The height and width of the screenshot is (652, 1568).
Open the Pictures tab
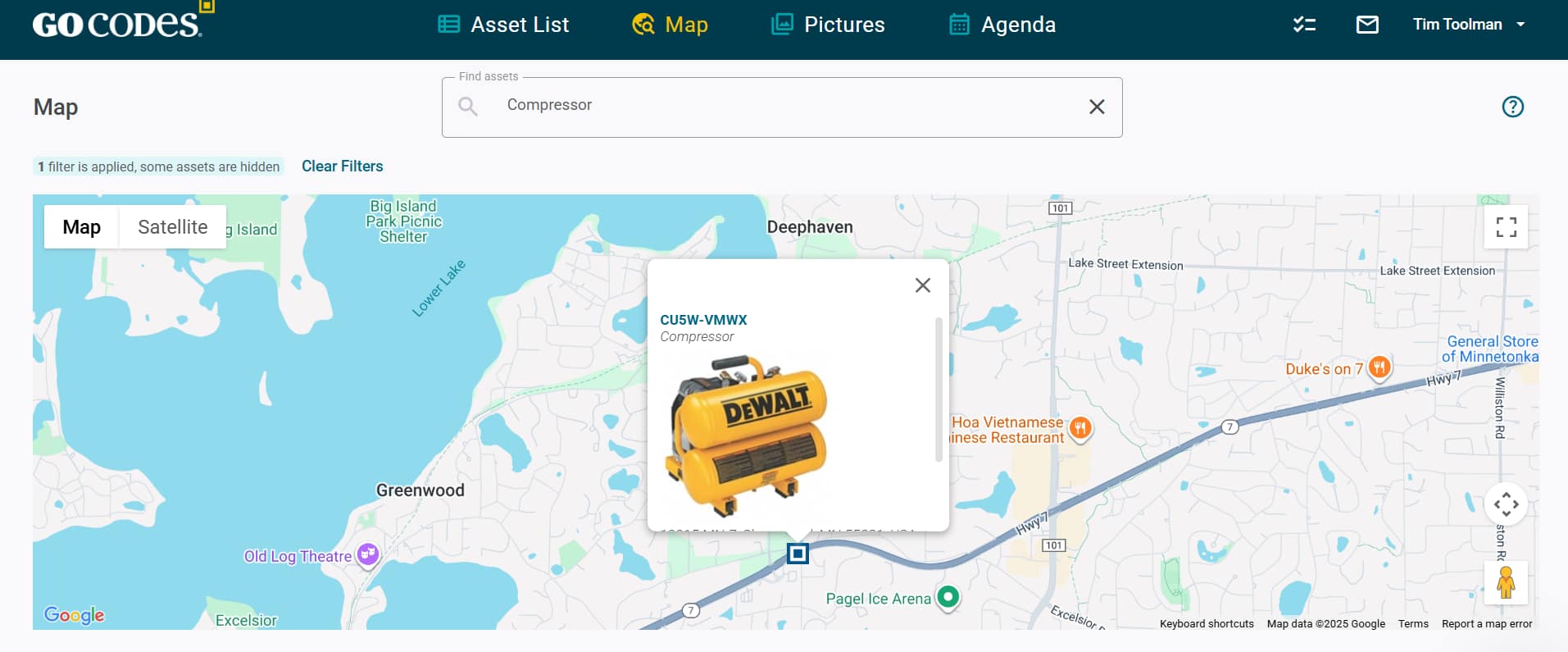(x=828, y=25)
